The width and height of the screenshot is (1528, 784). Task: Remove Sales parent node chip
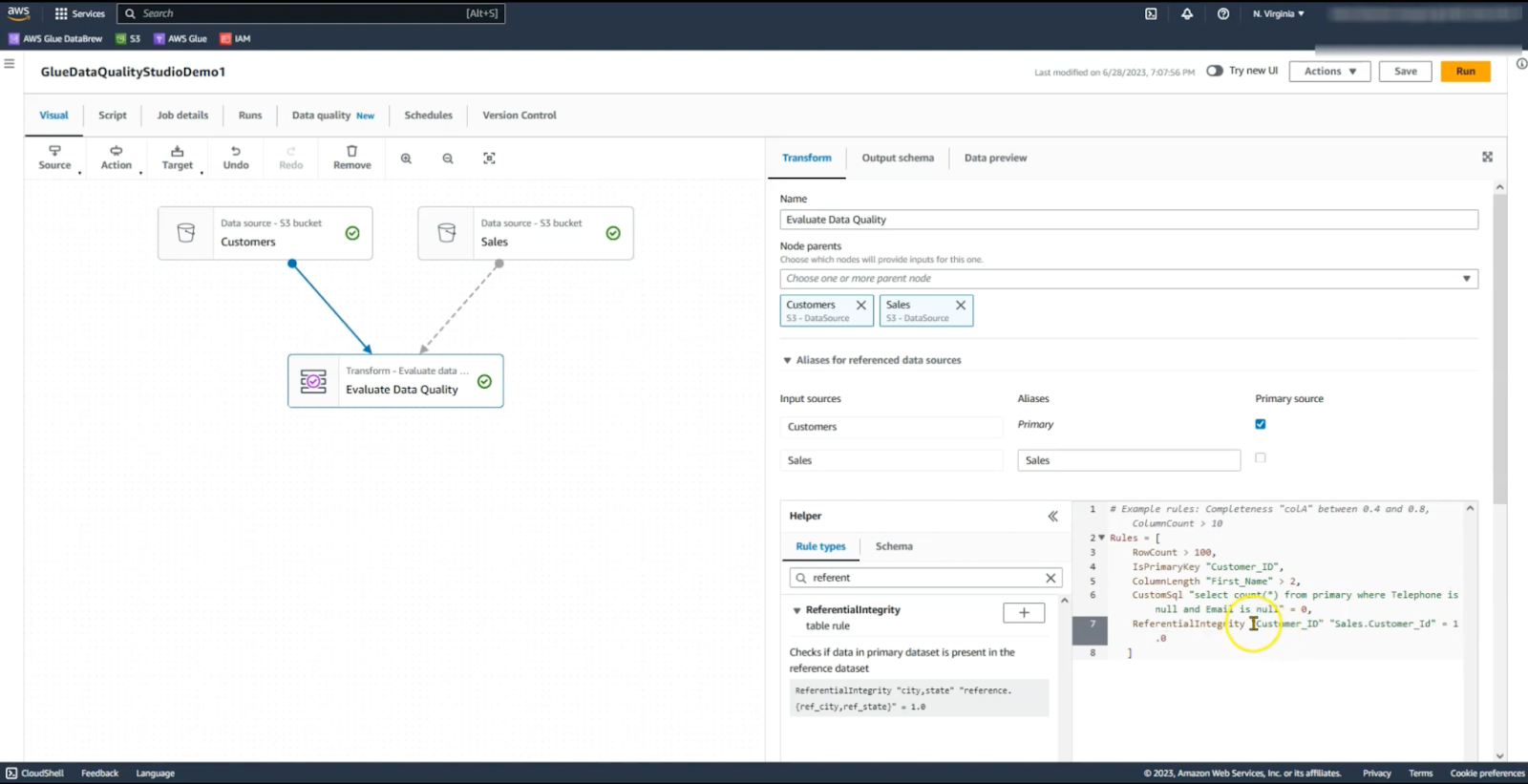961,305
